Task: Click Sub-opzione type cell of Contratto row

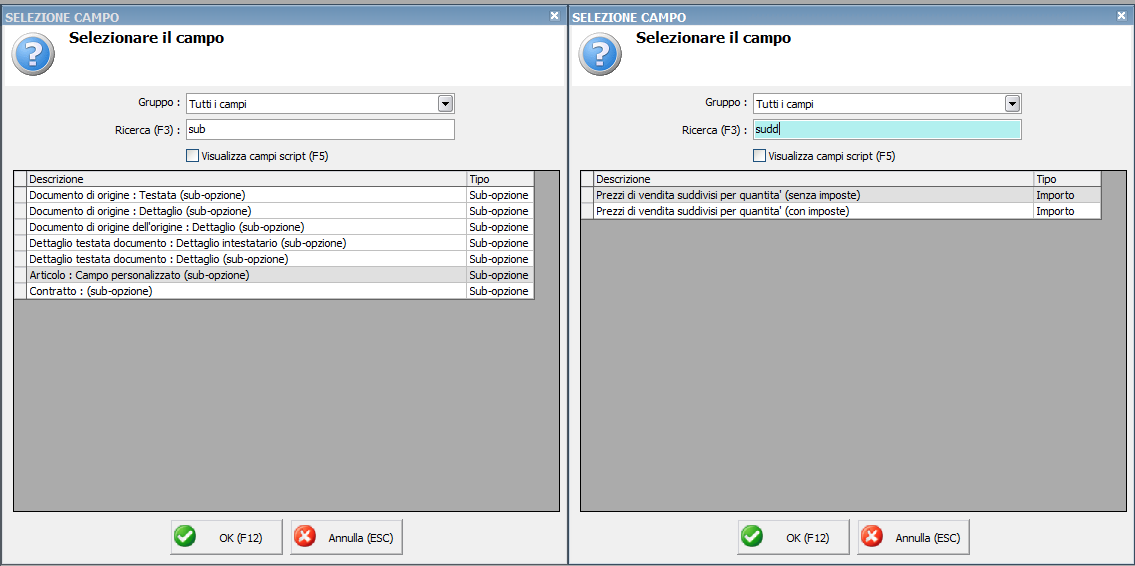Action: click(x=500, y=290)
